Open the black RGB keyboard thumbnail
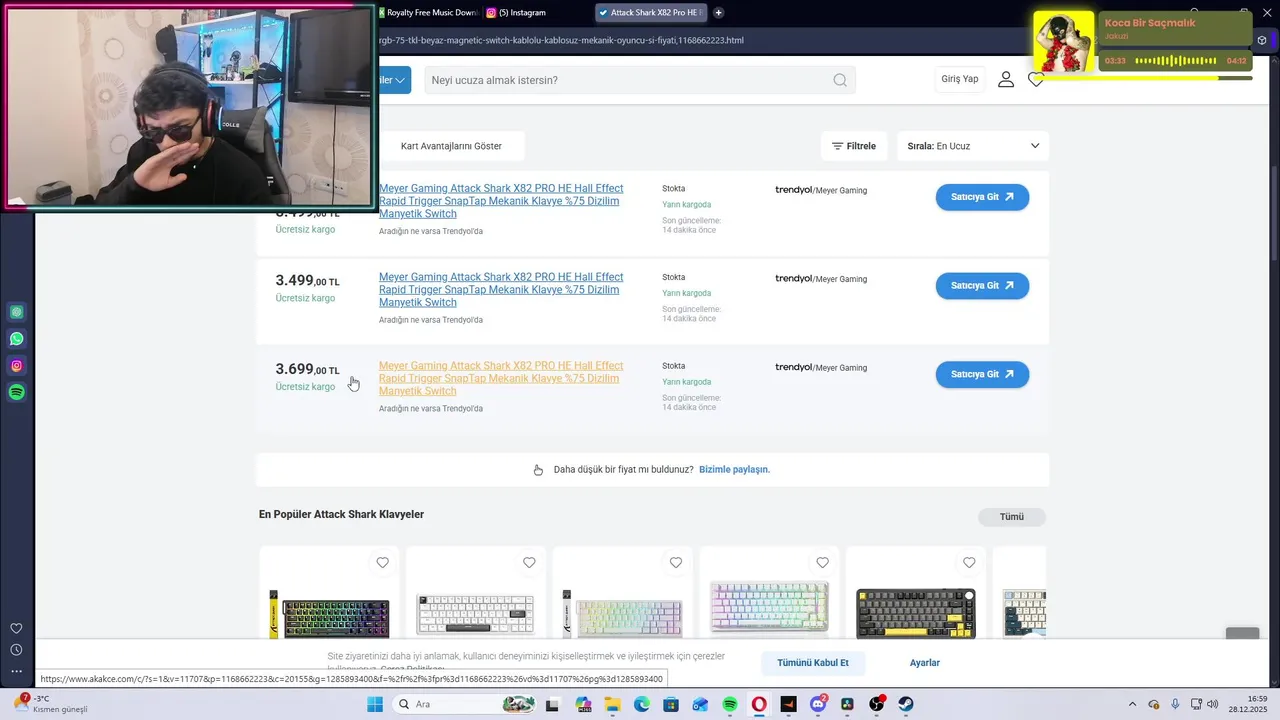This screenshot has width=1280, height=720. (x=329, y=612)
